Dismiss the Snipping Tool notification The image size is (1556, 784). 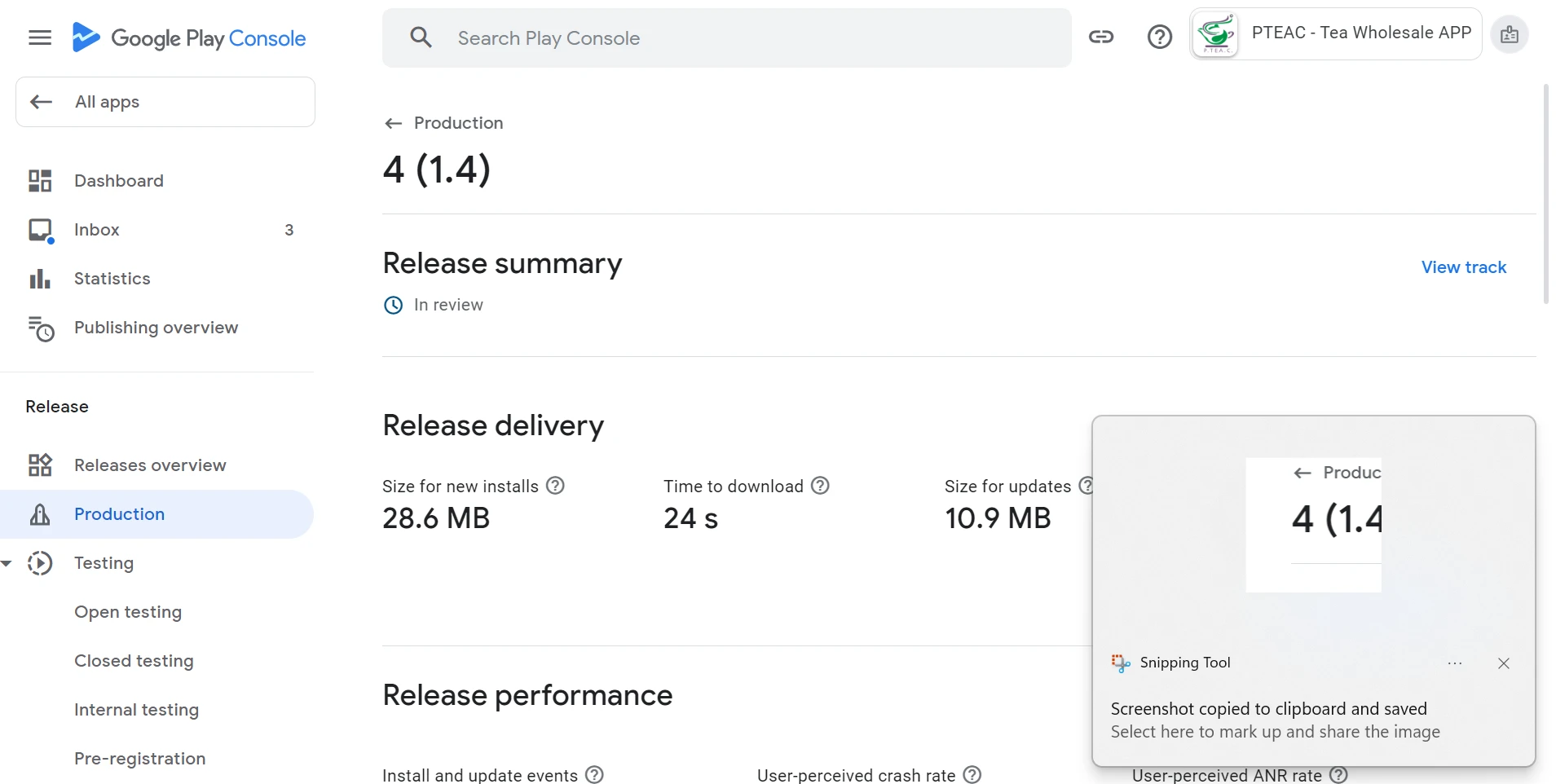(1504, 663)
